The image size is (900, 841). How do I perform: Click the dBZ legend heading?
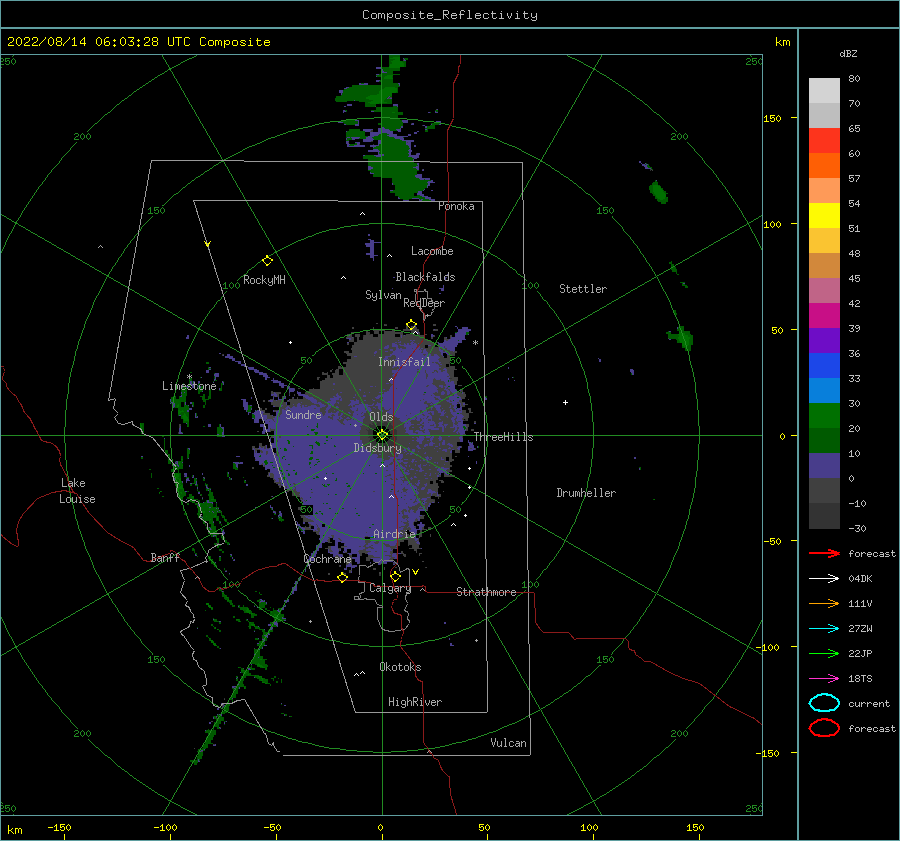(x=848, y=54)
